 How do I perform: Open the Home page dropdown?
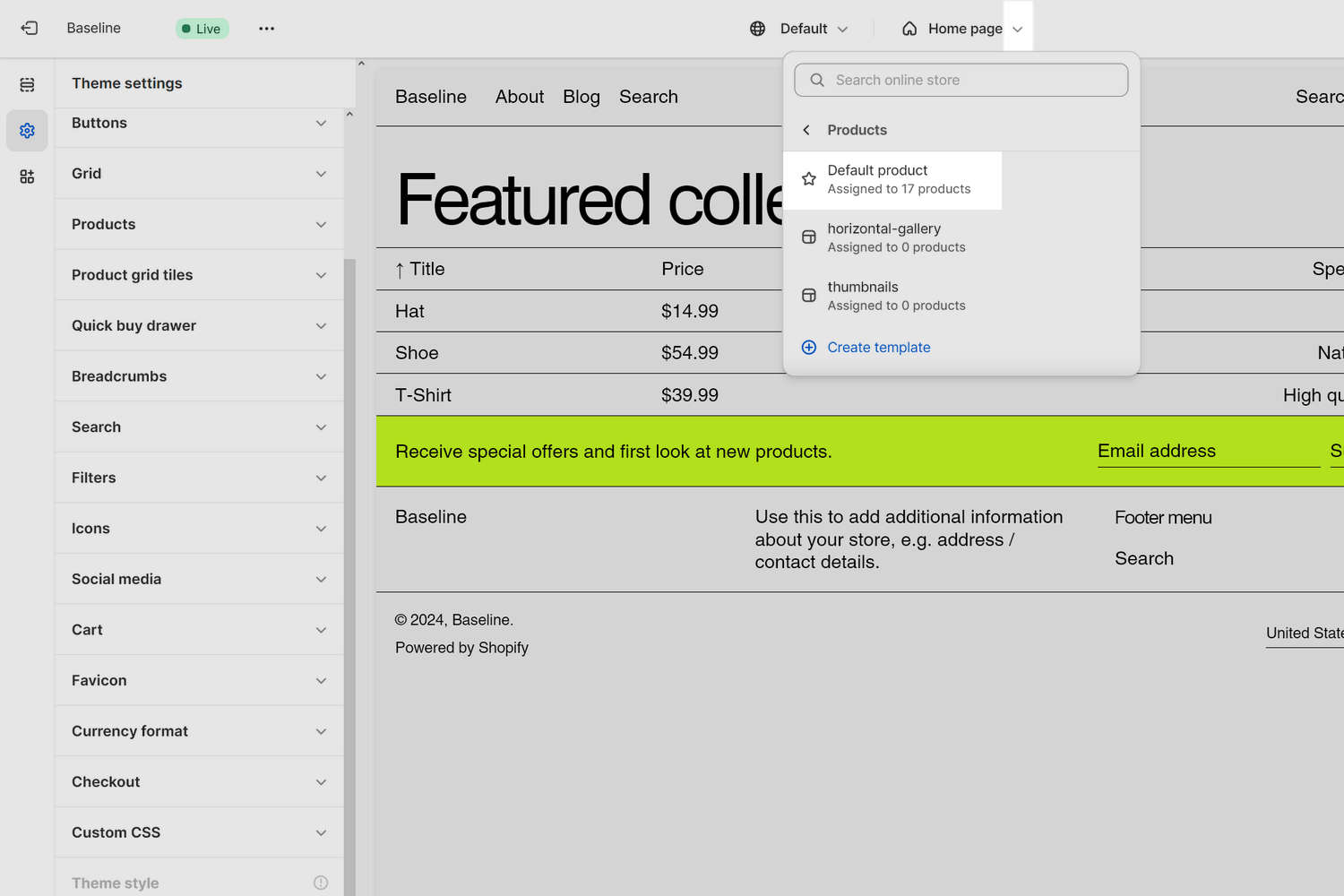pos(1018,28)
